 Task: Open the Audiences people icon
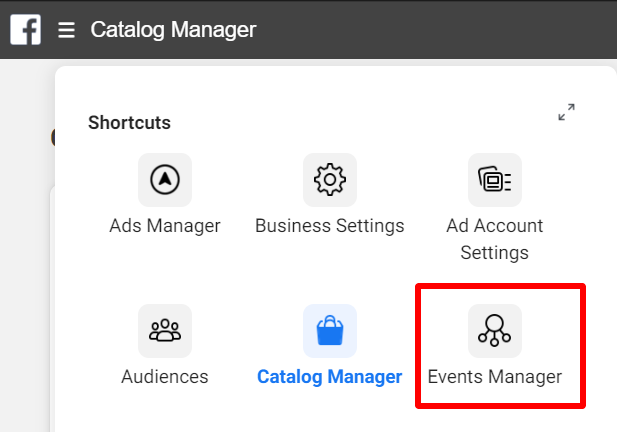click(x=165, y=331)
